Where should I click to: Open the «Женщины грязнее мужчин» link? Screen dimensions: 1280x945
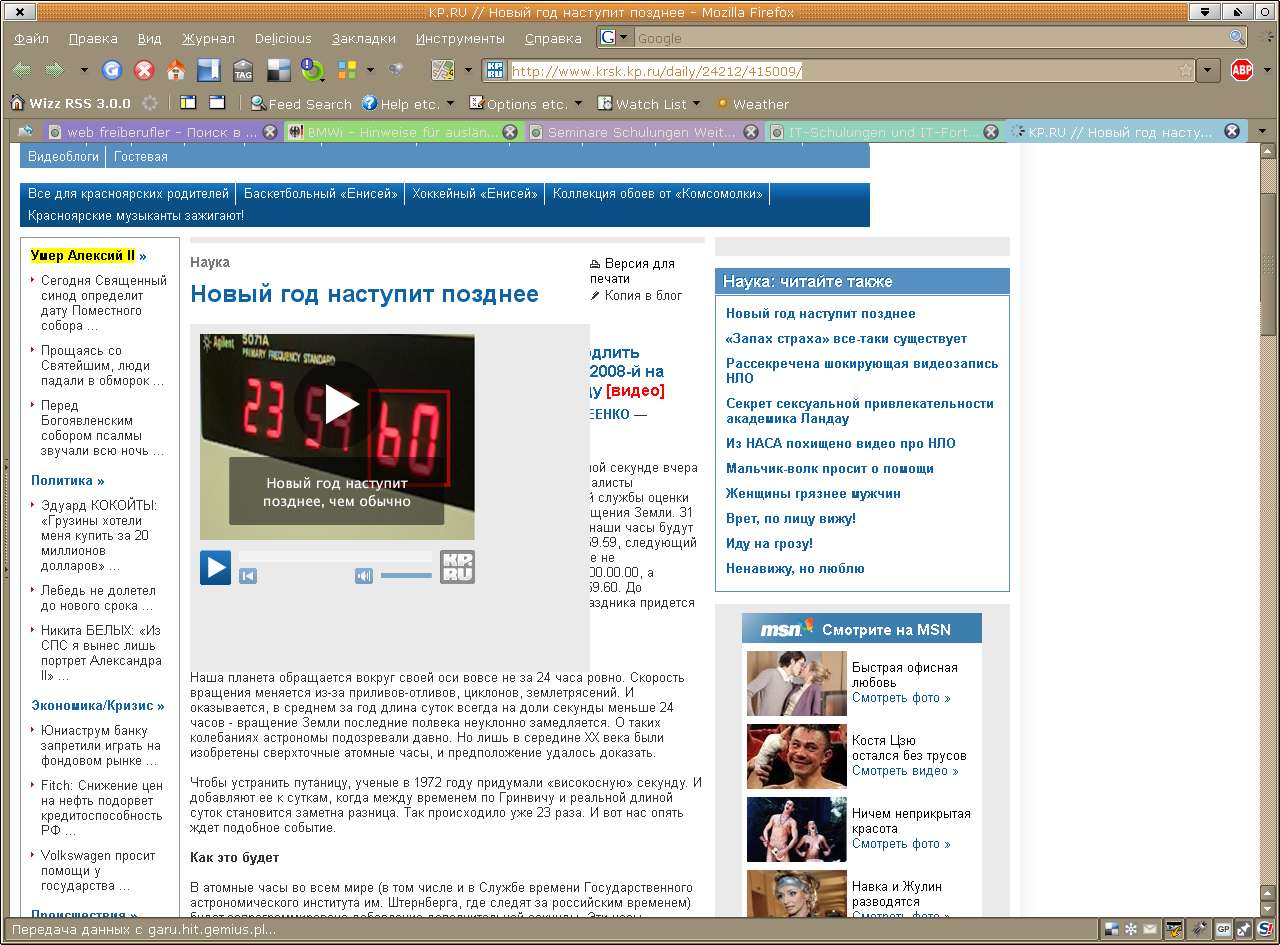(813, 493)
